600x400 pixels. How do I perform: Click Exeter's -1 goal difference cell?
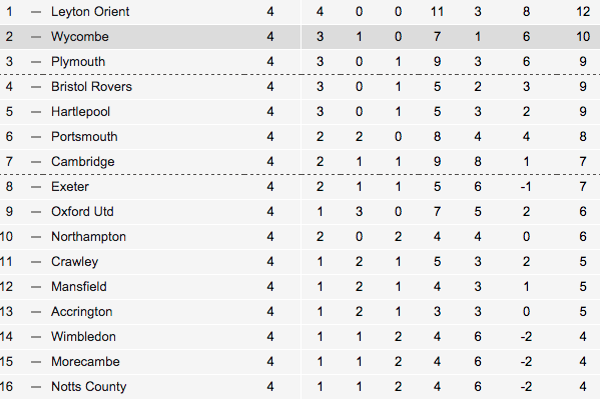click(x=526, y=186)
